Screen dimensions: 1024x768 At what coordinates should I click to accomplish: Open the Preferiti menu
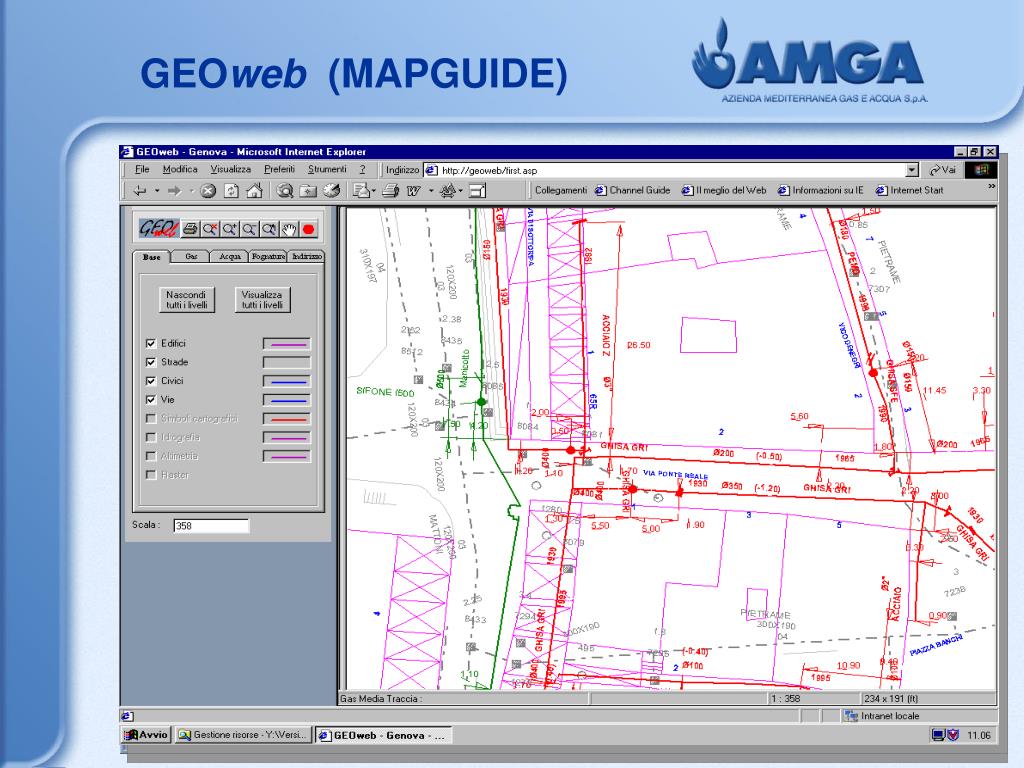click(x=280, y=169)
